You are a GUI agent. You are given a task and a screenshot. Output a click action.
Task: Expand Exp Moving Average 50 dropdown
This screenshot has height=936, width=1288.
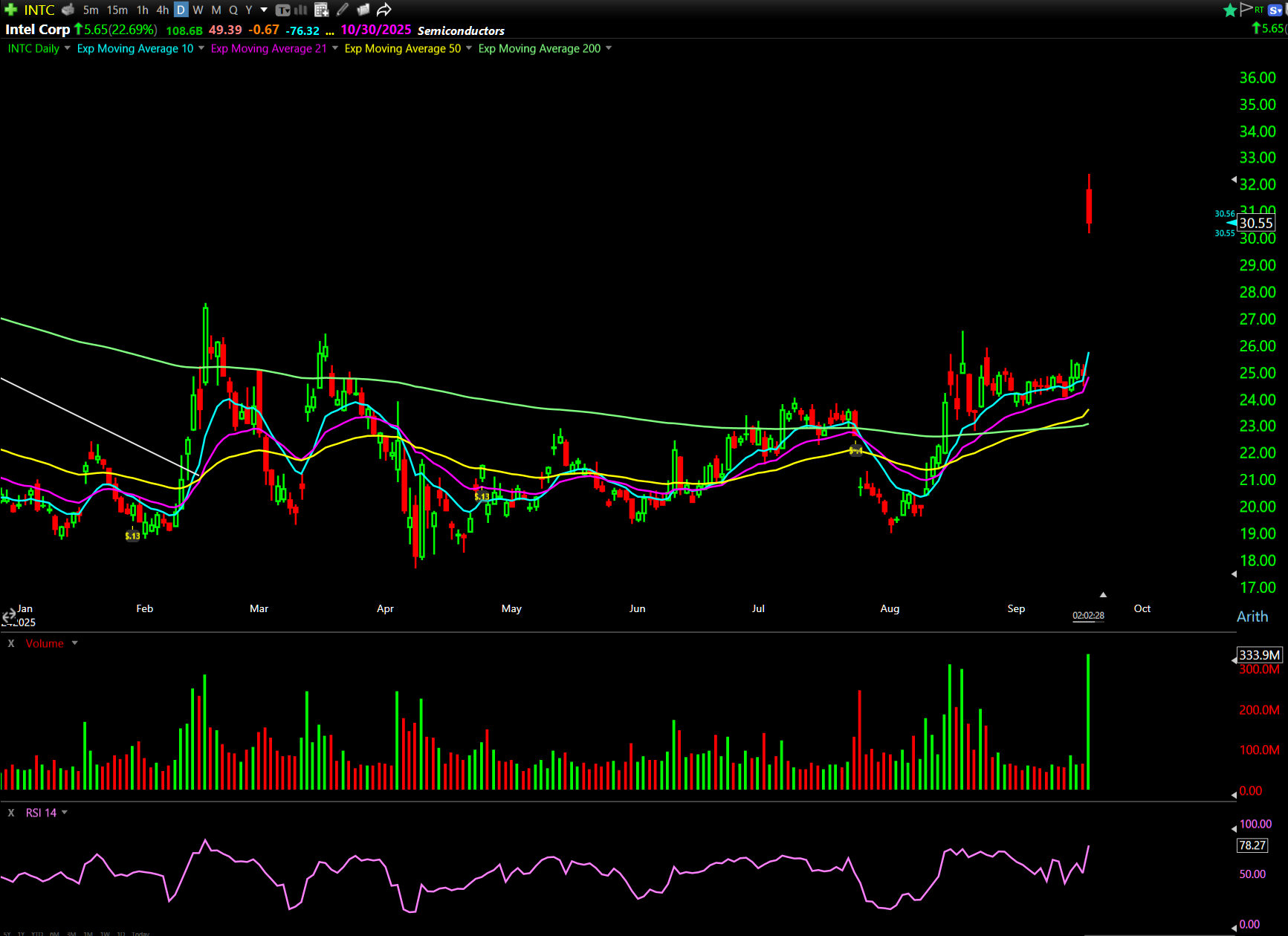click(x=469, y=48)
